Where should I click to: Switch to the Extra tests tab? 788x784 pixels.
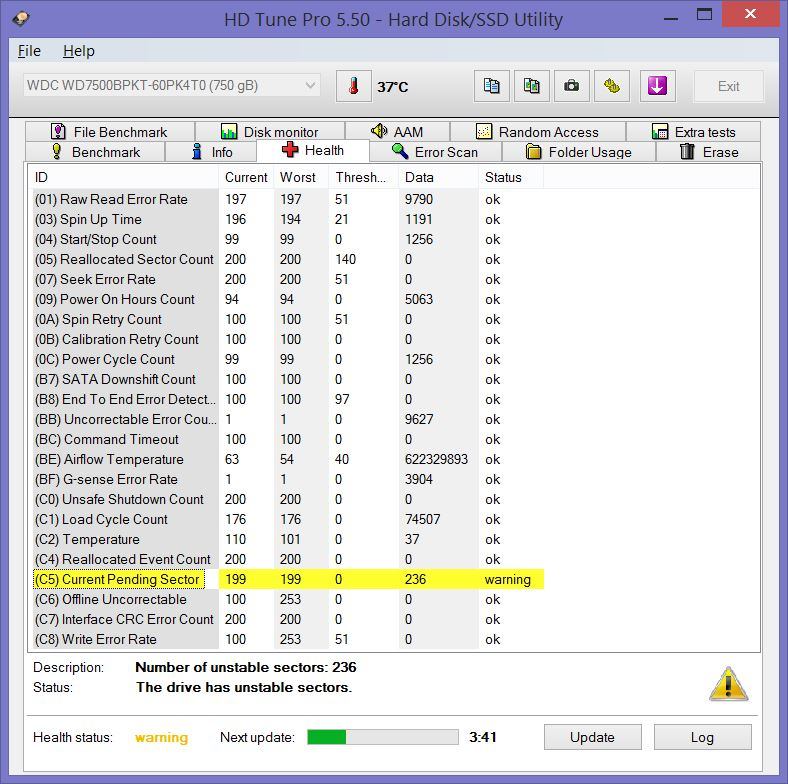693,132
